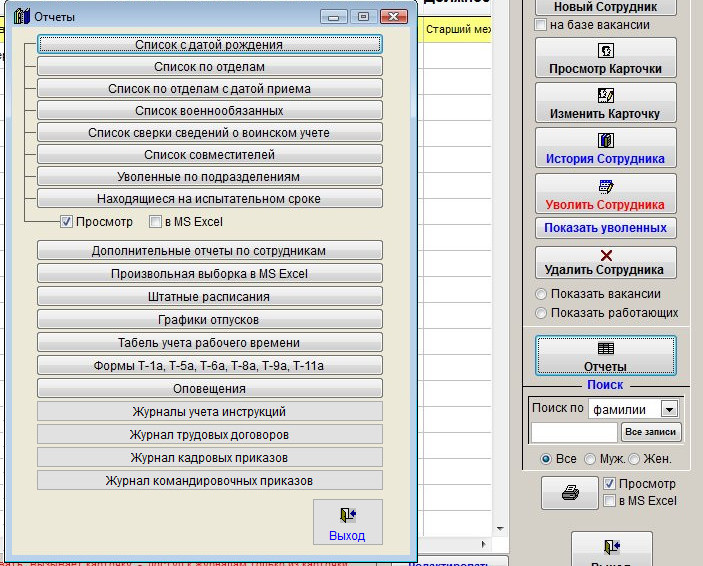Viewport: 703px width, 566px height.
Task: Open Список с датой рождения report
Action: [209, 44]
